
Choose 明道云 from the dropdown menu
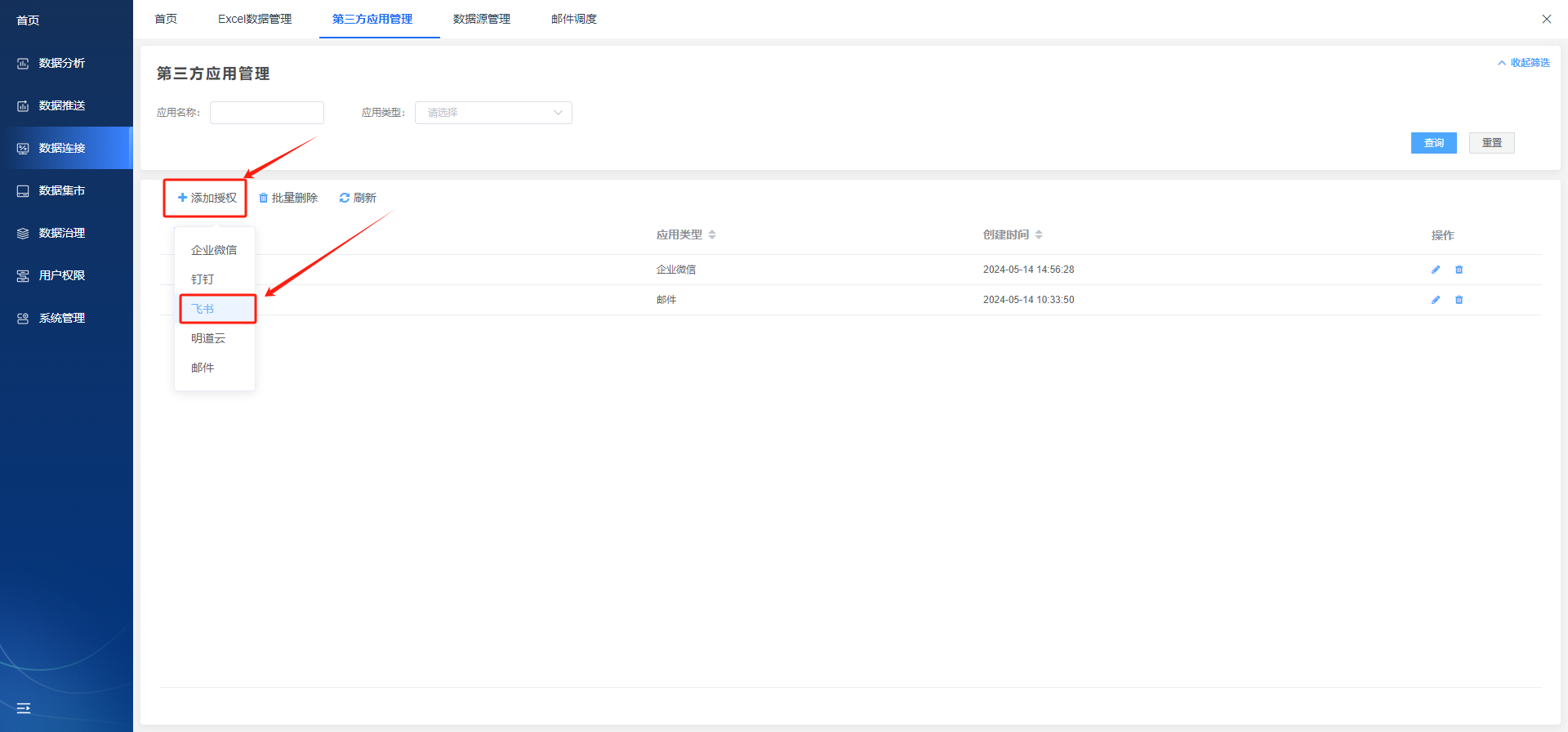click(x=215, y=338)
